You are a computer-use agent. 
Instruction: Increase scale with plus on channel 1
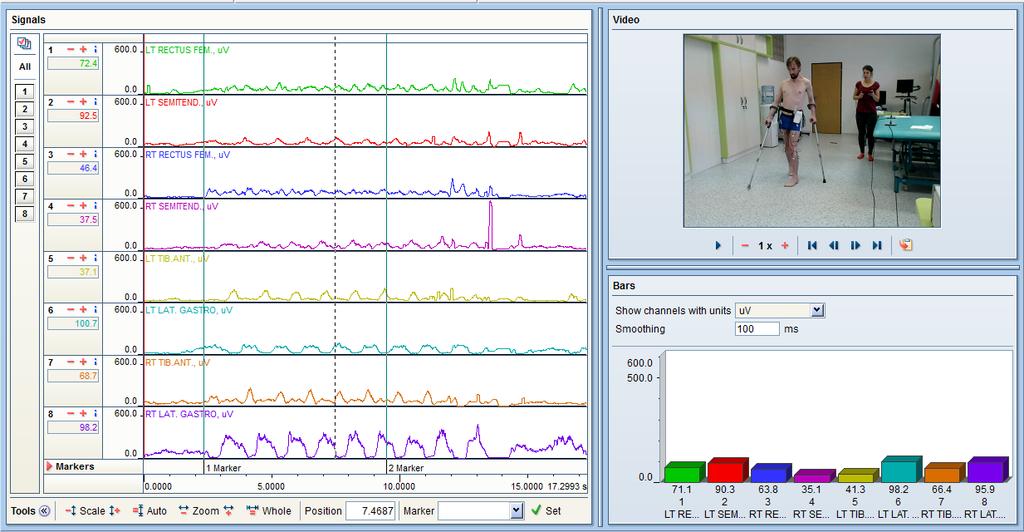(84, 50)
